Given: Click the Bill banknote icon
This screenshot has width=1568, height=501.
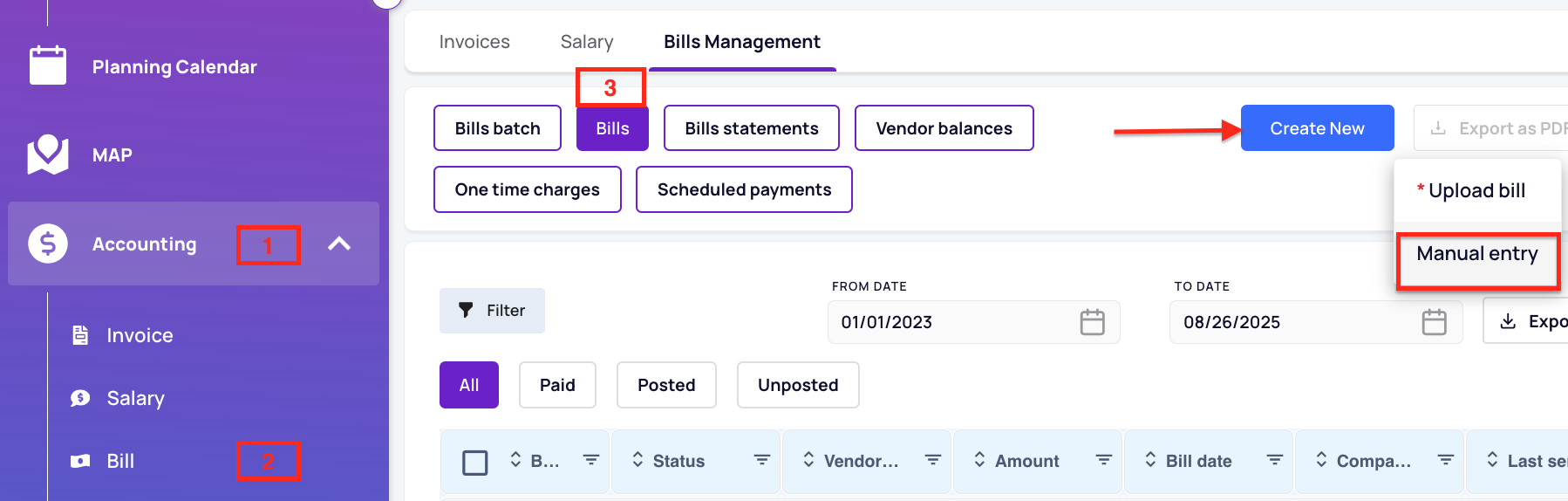Looking at the screenshot, I should (x=80, y=461).
